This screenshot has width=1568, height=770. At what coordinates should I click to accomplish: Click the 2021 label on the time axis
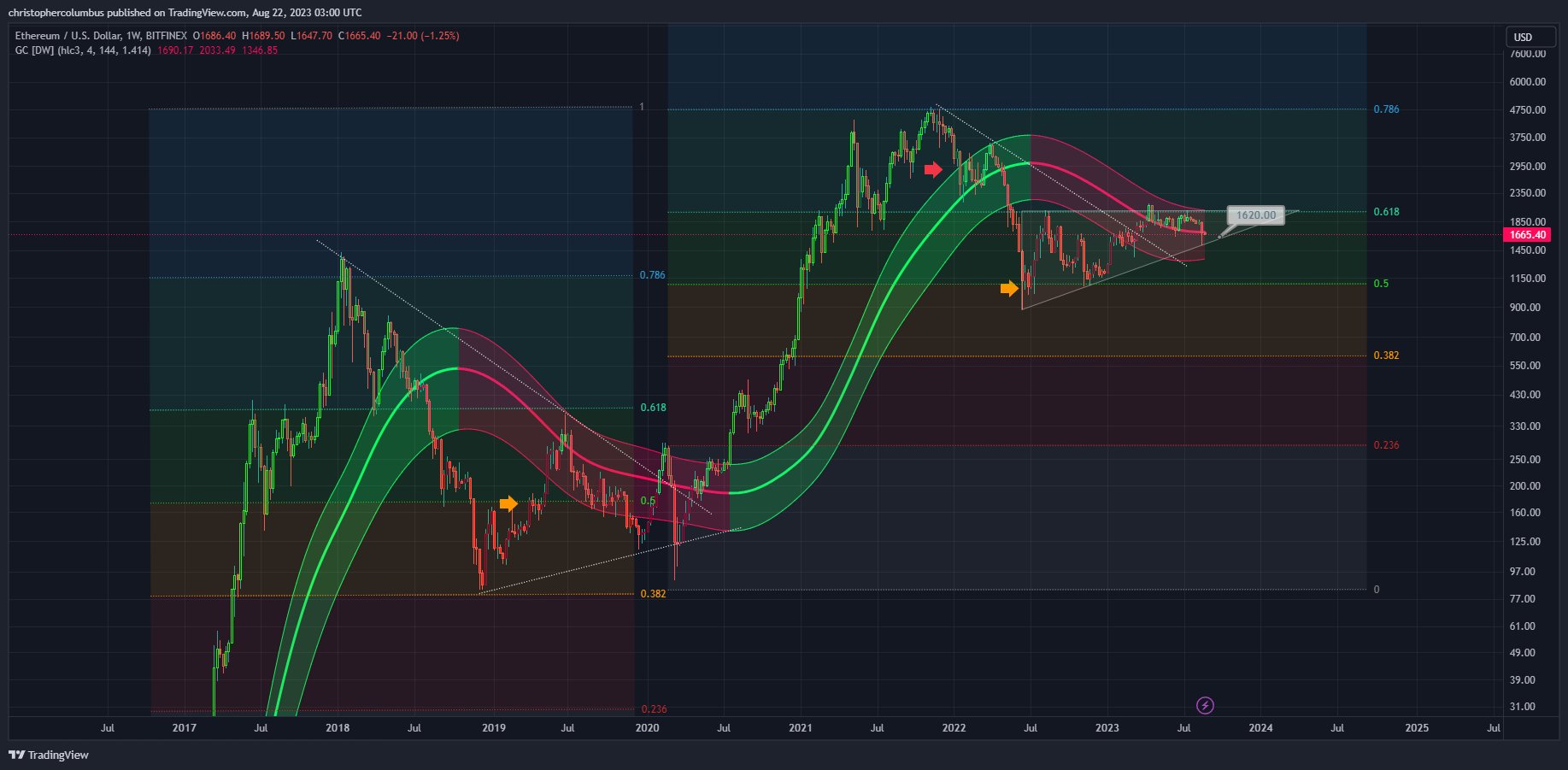(800, 727)
